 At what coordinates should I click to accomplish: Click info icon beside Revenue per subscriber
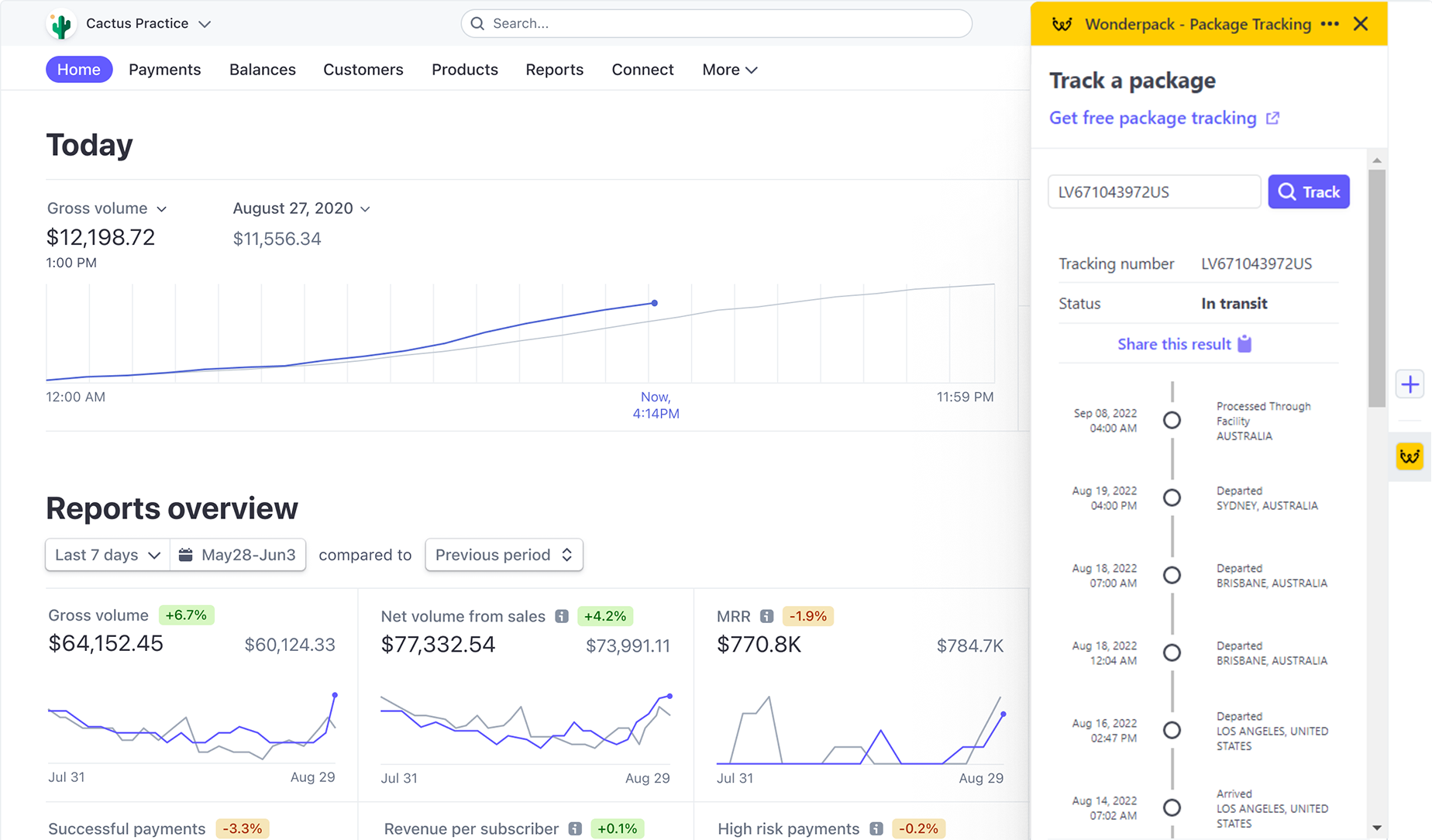pyautogui.click(x=575, y=828)
